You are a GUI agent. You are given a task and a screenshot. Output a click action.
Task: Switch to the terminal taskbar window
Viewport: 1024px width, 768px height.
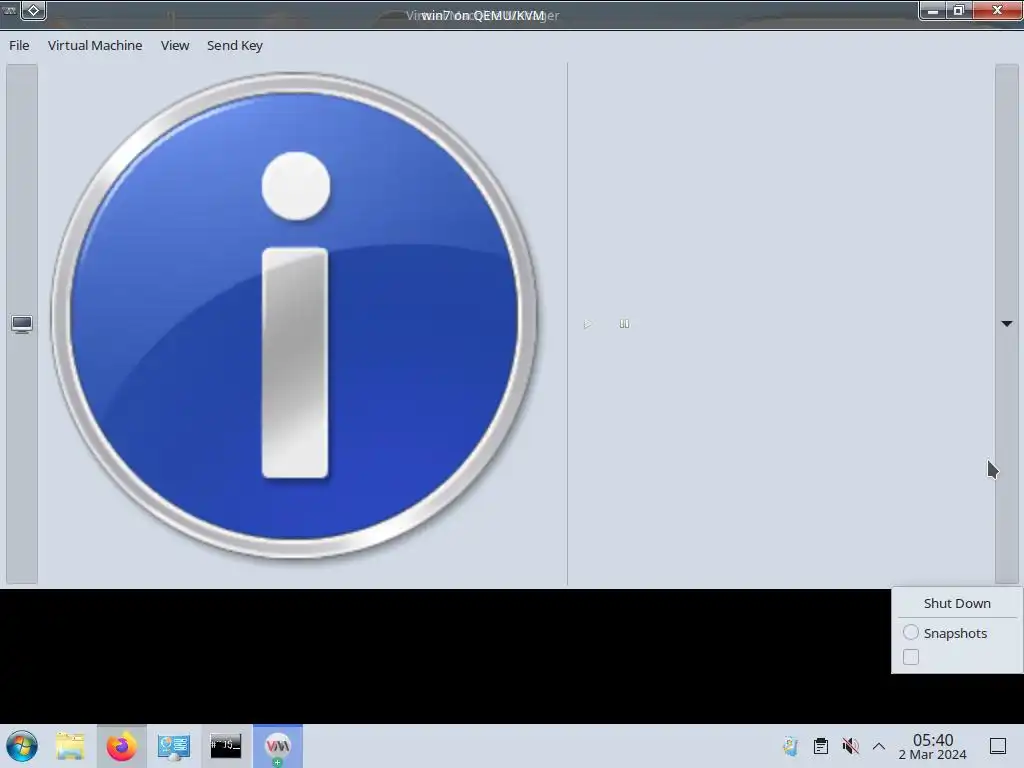[225, 746]
